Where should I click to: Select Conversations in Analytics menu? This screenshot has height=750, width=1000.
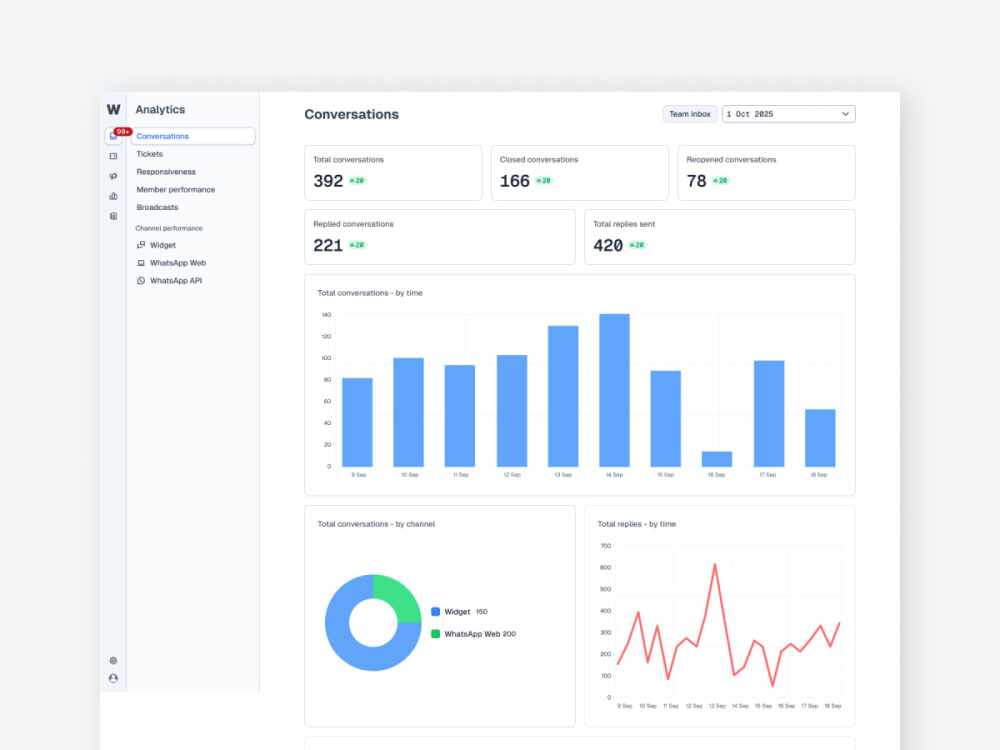click(x=193, y=136)
